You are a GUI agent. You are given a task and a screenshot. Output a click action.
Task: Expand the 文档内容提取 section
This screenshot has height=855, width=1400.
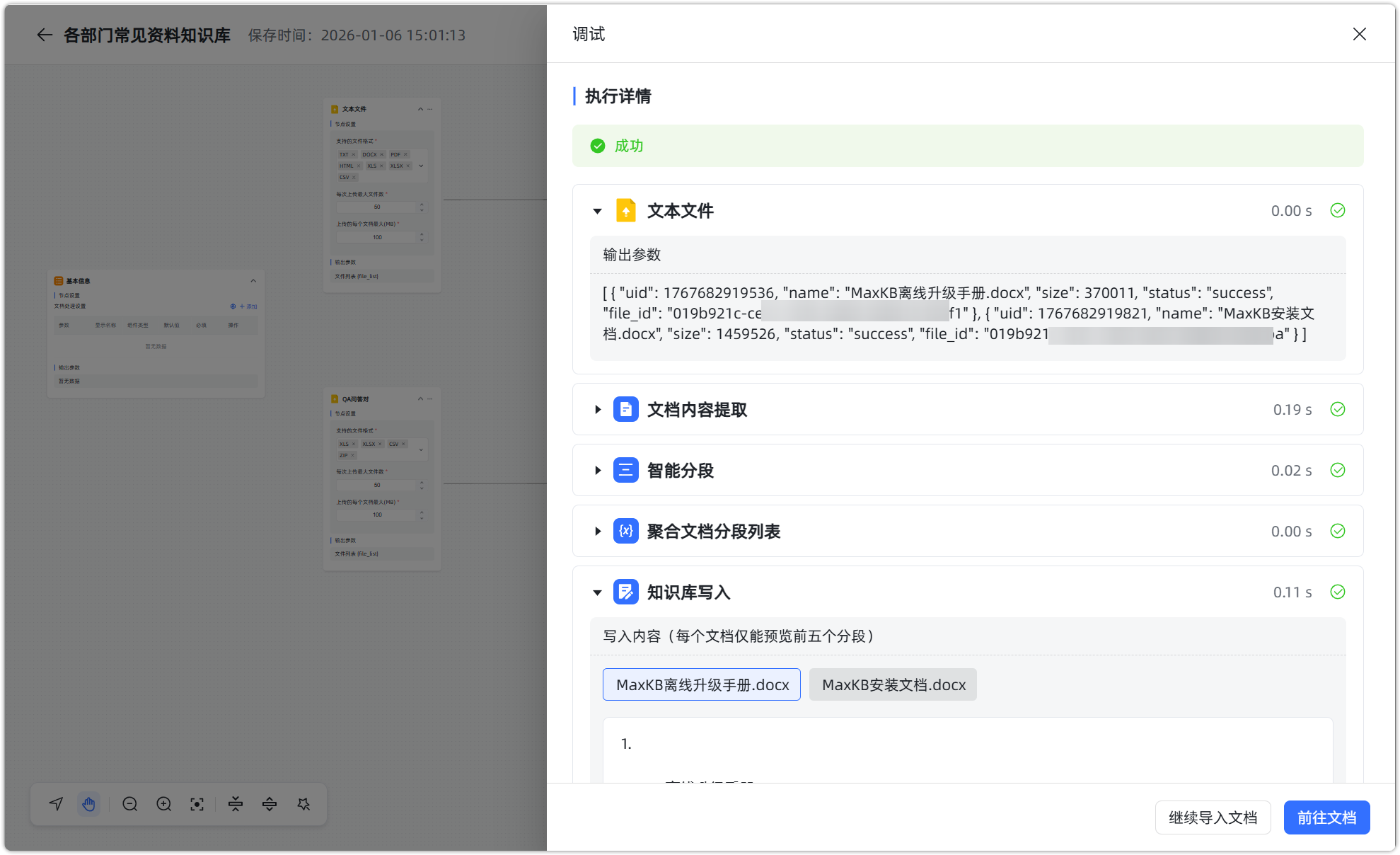tap(596, 409)
